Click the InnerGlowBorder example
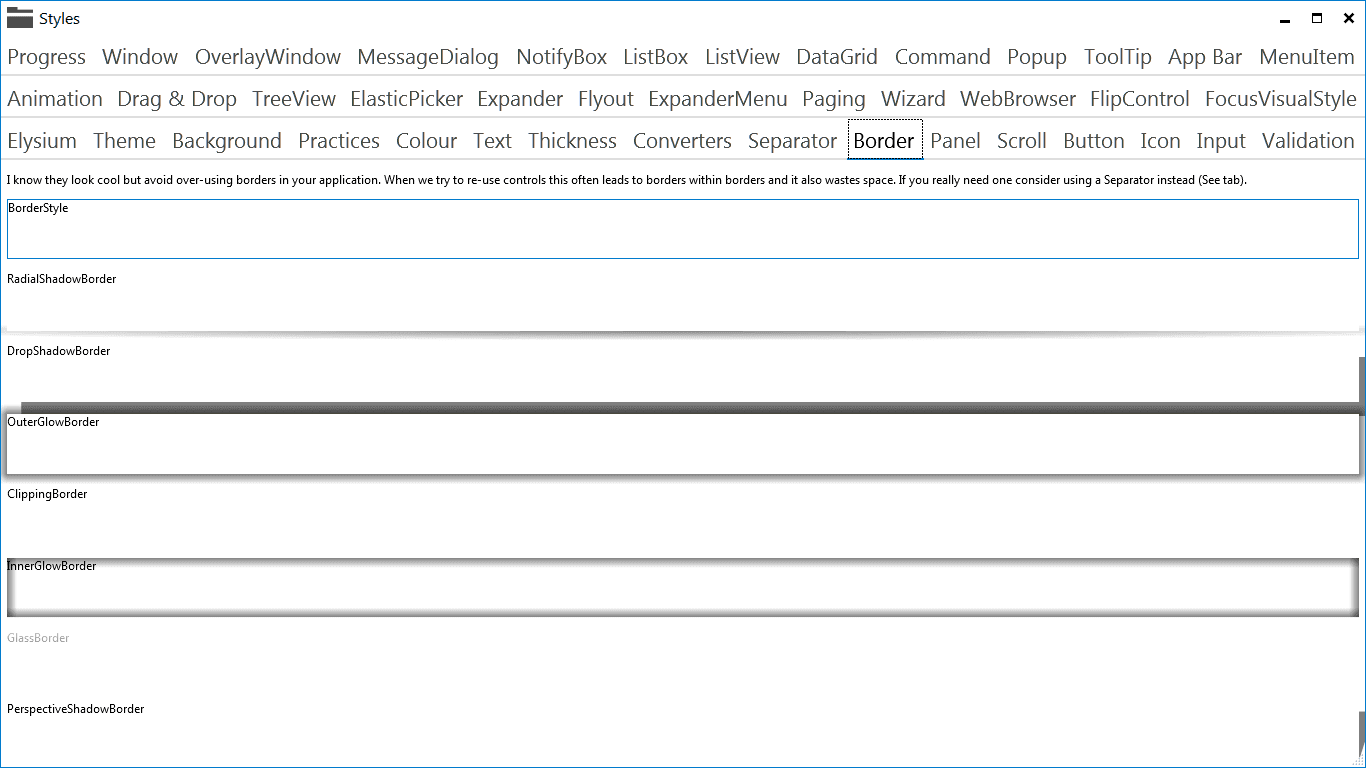Image resolution: width=1366 pixels, height=768 pixels. pos(683,588)
